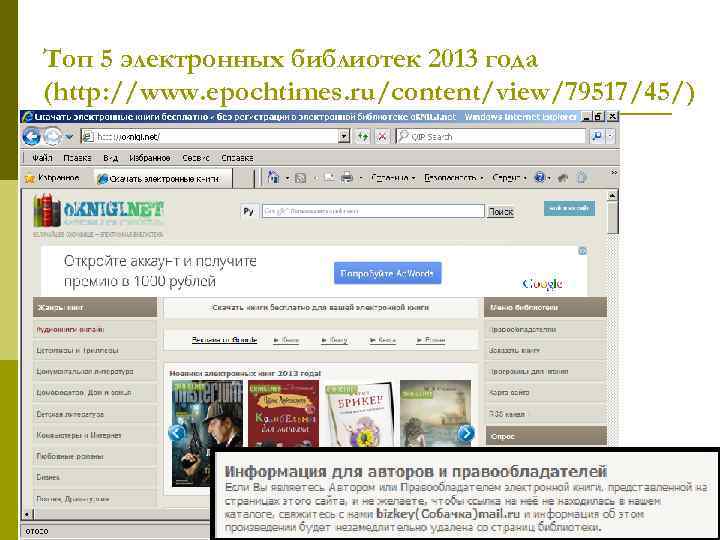Open the Безопасность command bar menu
Image resolution: width=720 pixels, height=540 pixels.
pos(454,178)
